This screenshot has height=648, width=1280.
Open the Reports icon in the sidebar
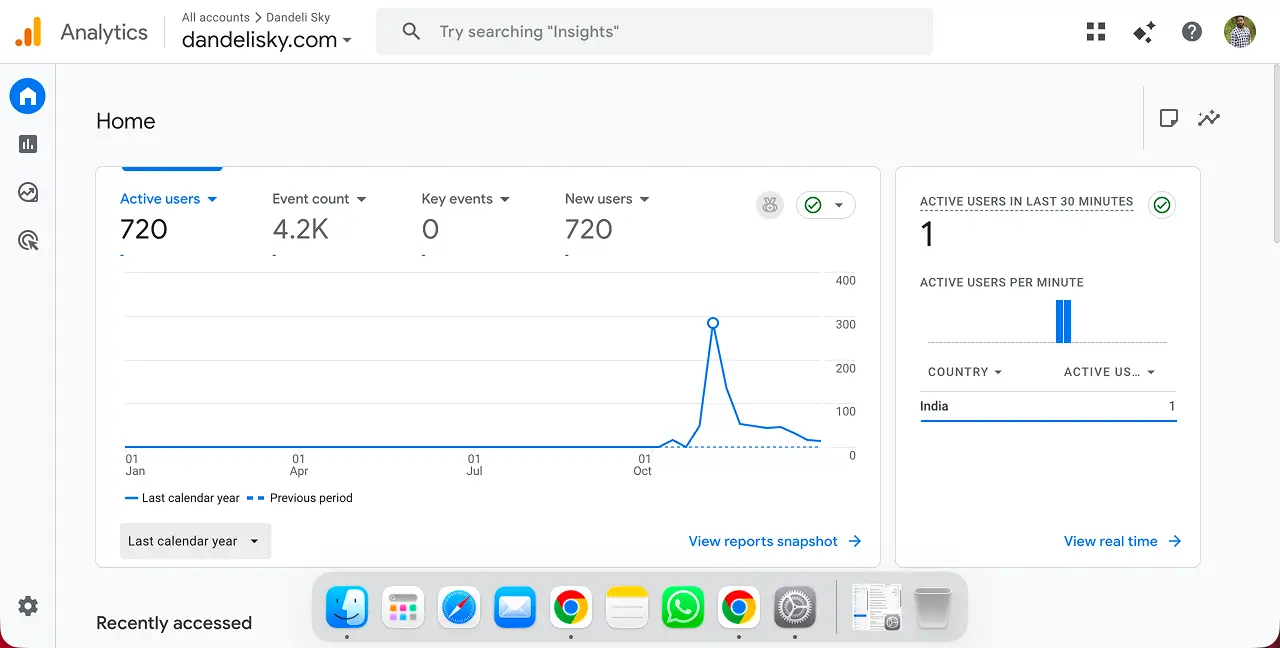click(x=27, y=143)
